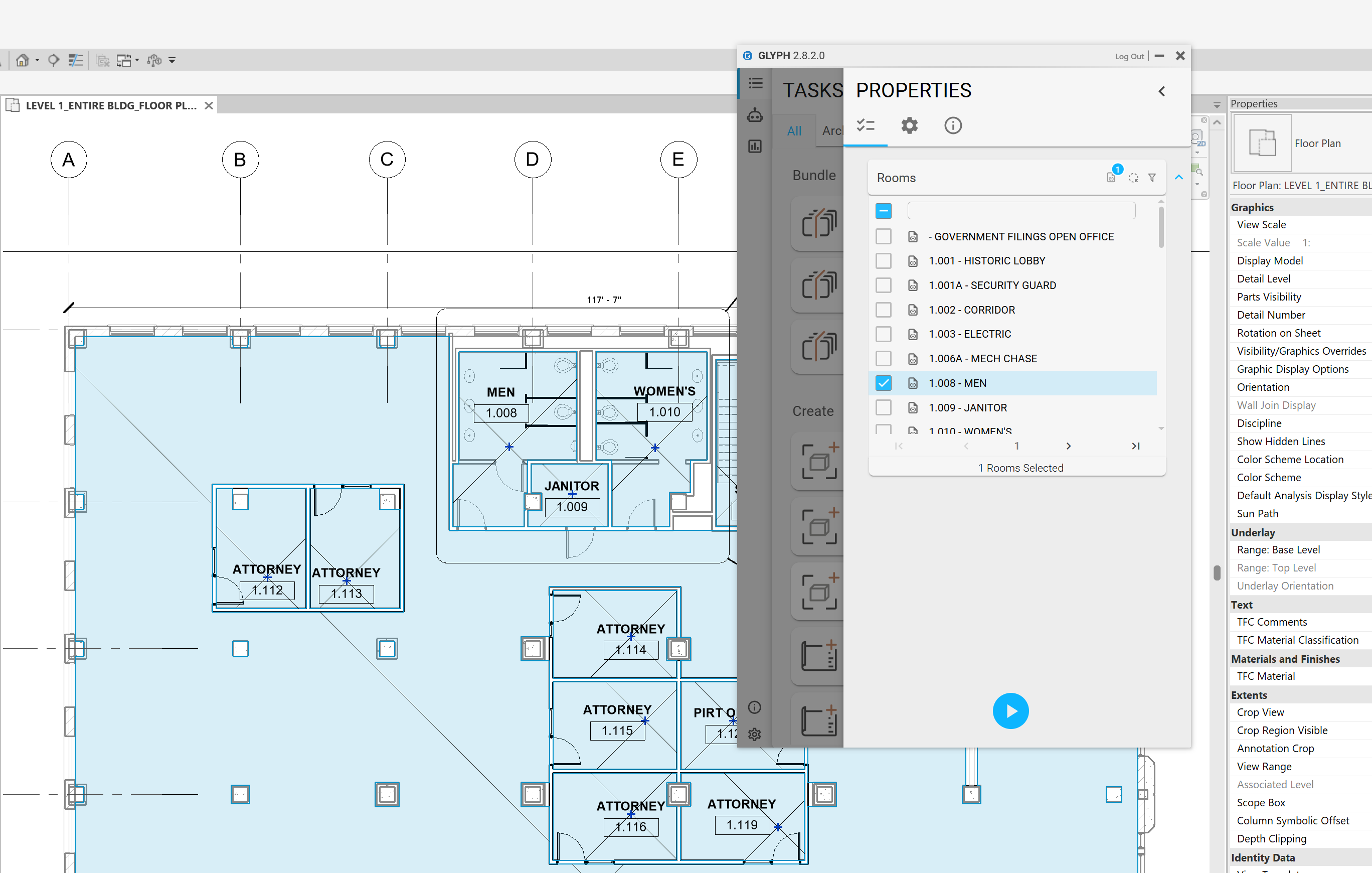Switch to the All tasks tab

coord(794,131)
